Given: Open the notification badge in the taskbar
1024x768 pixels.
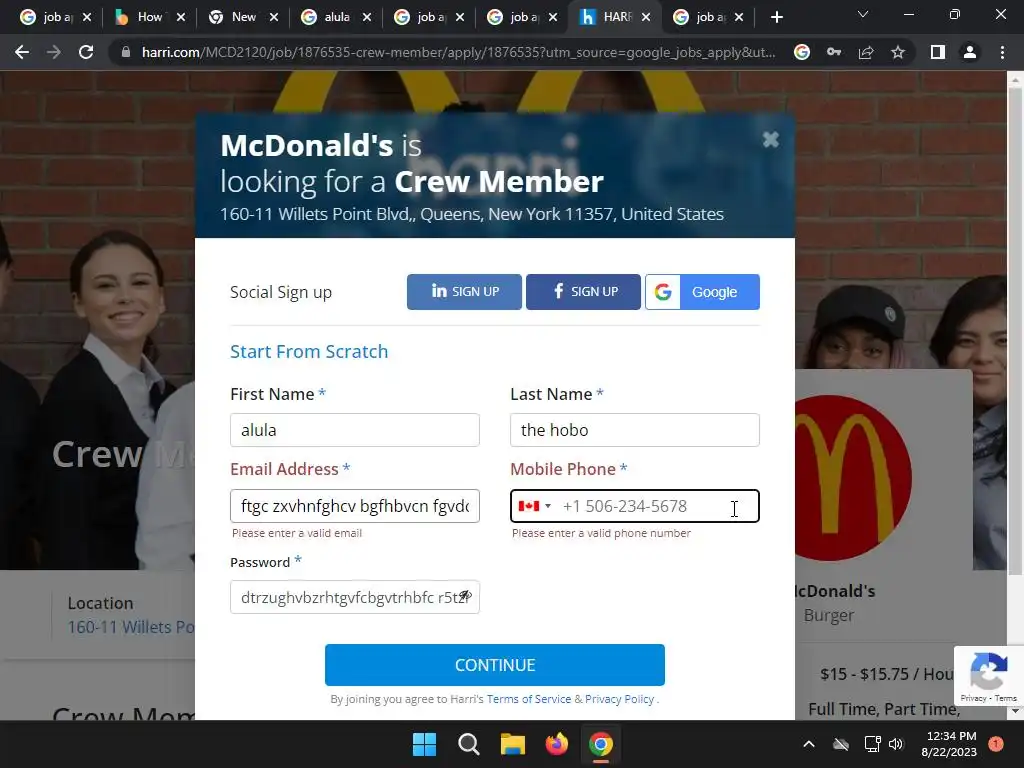Looking at the screenshot, I should [996, 744].
